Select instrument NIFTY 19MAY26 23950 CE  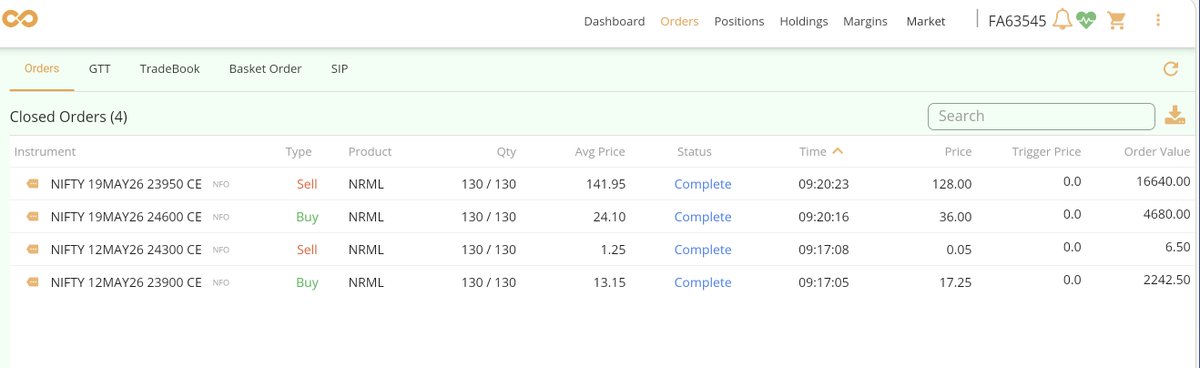click(126, 184)
